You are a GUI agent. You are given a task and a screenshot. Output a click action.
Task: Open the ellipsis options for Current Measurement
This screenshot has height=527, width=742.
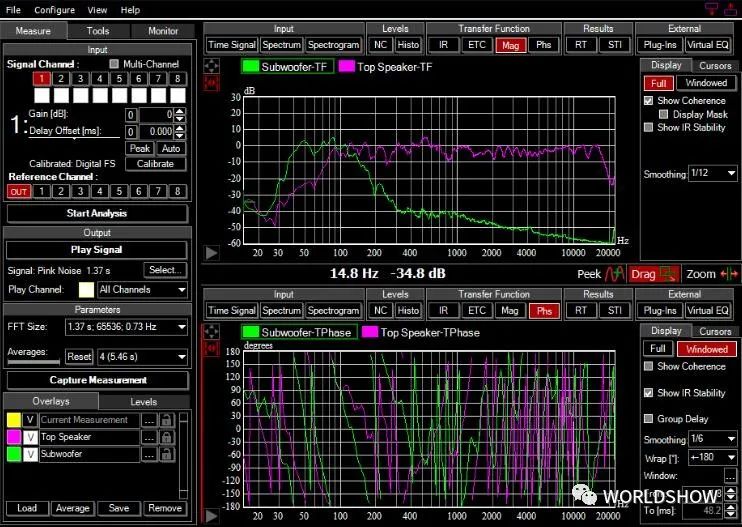150,420
